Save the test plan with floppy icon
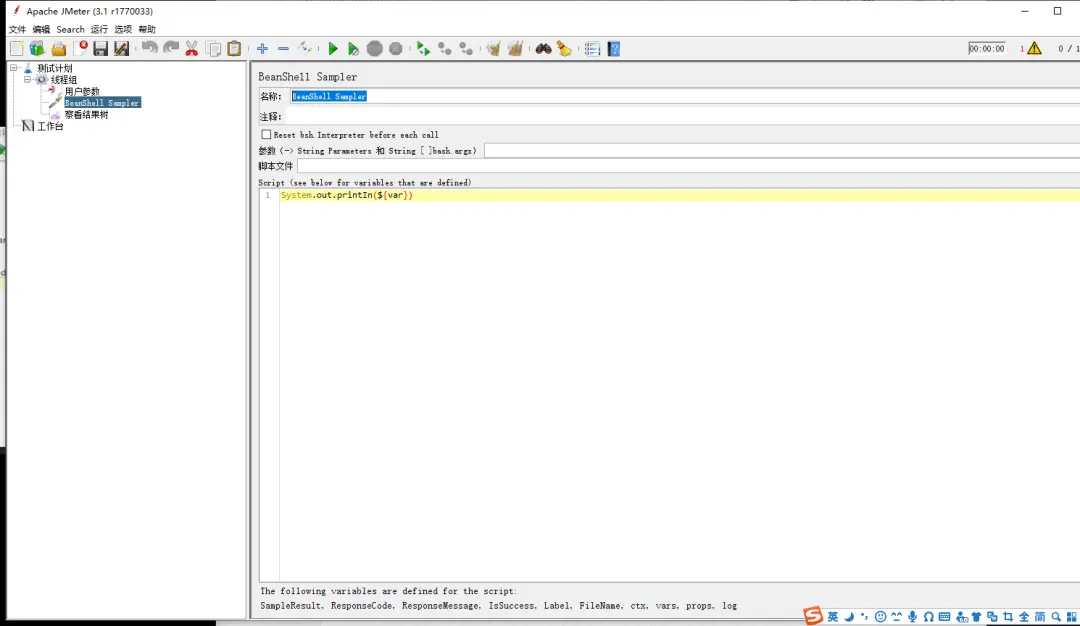The image size is (1080, 626). coord(101,48)
